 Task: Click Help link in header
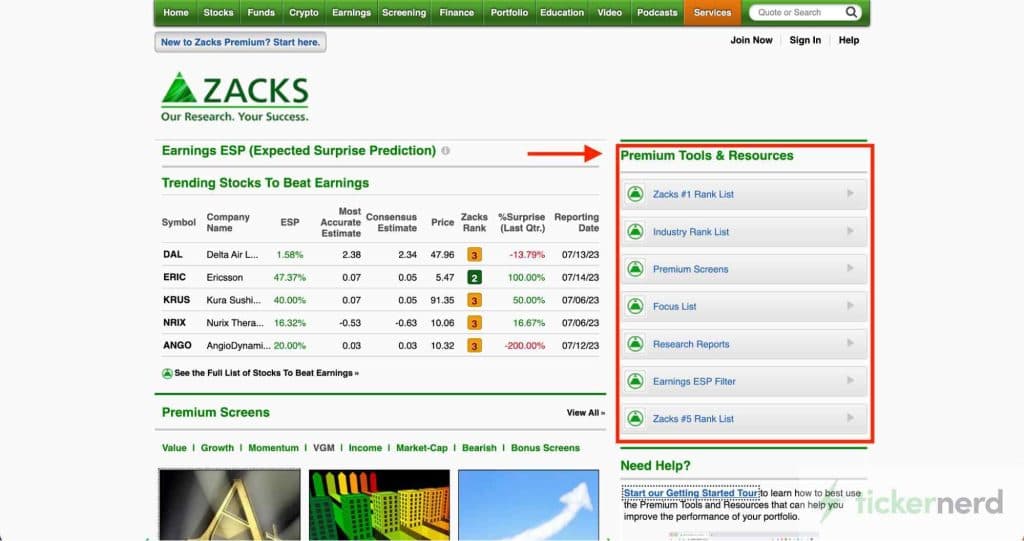tap(849, 40)
